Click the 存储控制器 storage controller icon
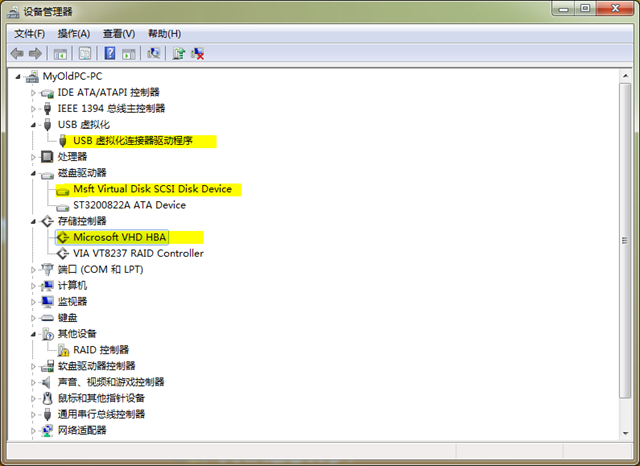This screenshot has height=466, width=640. [x=47, y=221]
